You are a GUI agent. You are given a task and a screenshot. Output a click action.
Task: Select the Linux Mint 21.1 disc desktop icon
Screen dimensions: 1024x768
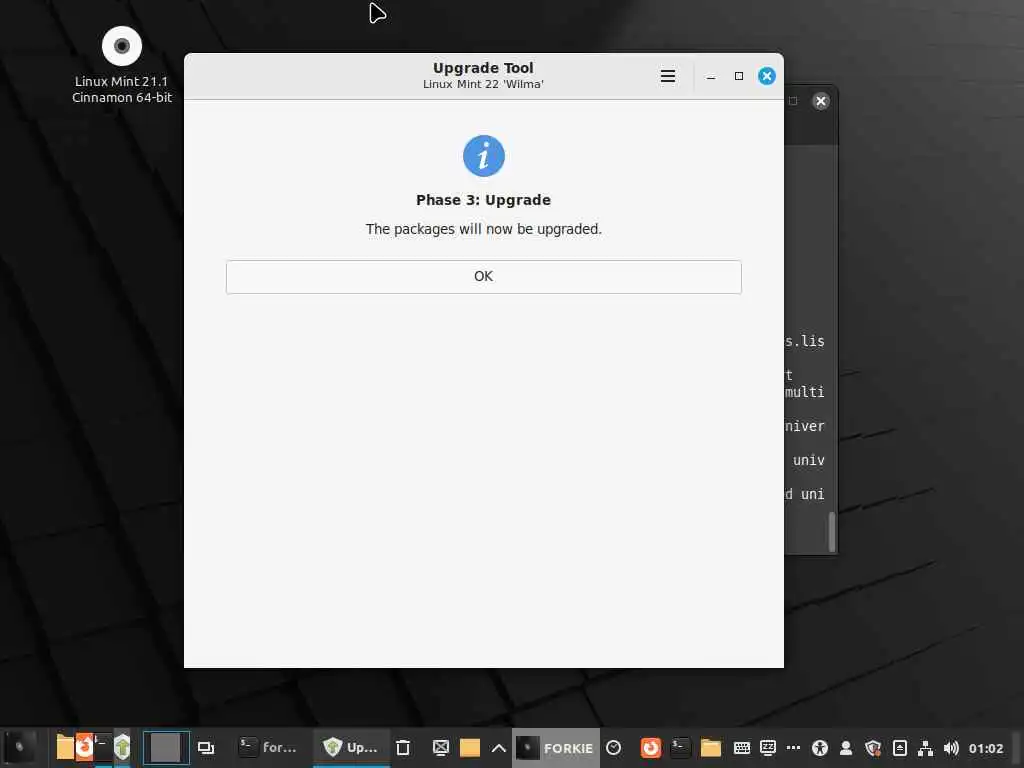(121, 65)
